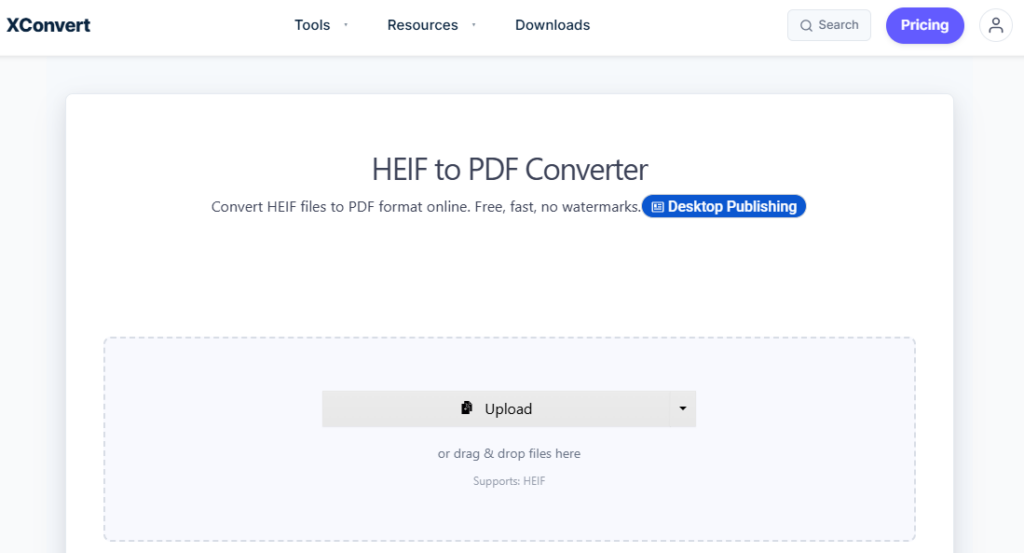This screenshot has height=553, width=1024.
Task: Click the 'Supports: HEIF' text
Action: coord(509,481)
